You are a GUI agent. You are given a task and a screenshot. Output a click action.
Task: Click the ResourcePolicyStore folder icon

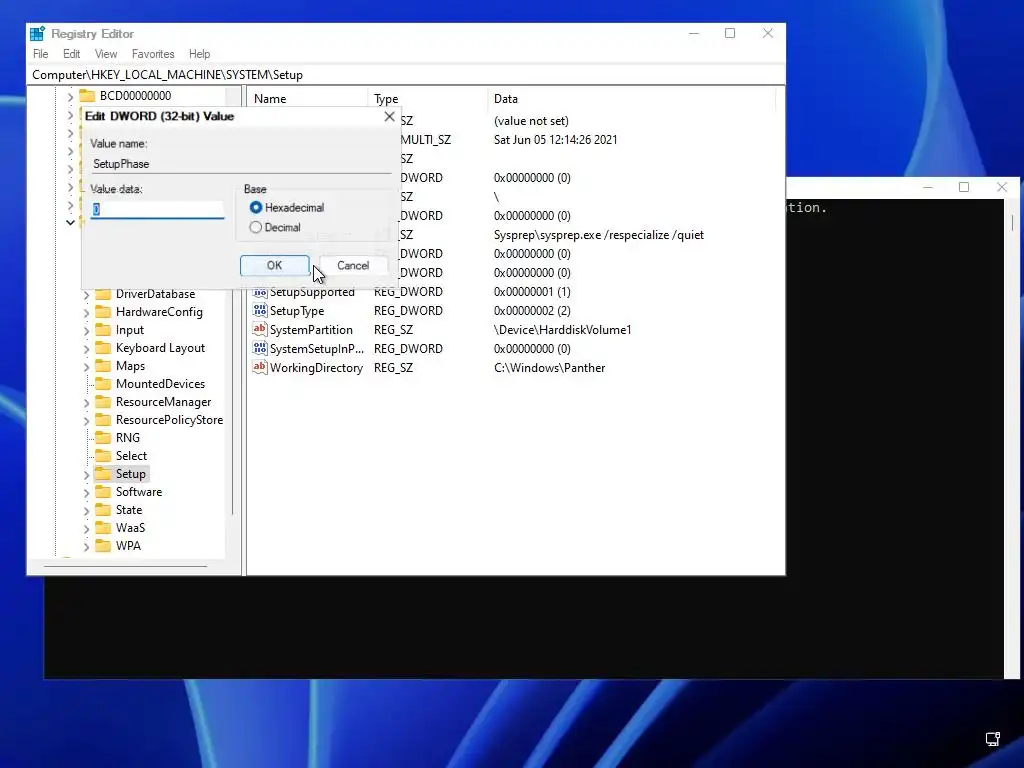(103, 420)
